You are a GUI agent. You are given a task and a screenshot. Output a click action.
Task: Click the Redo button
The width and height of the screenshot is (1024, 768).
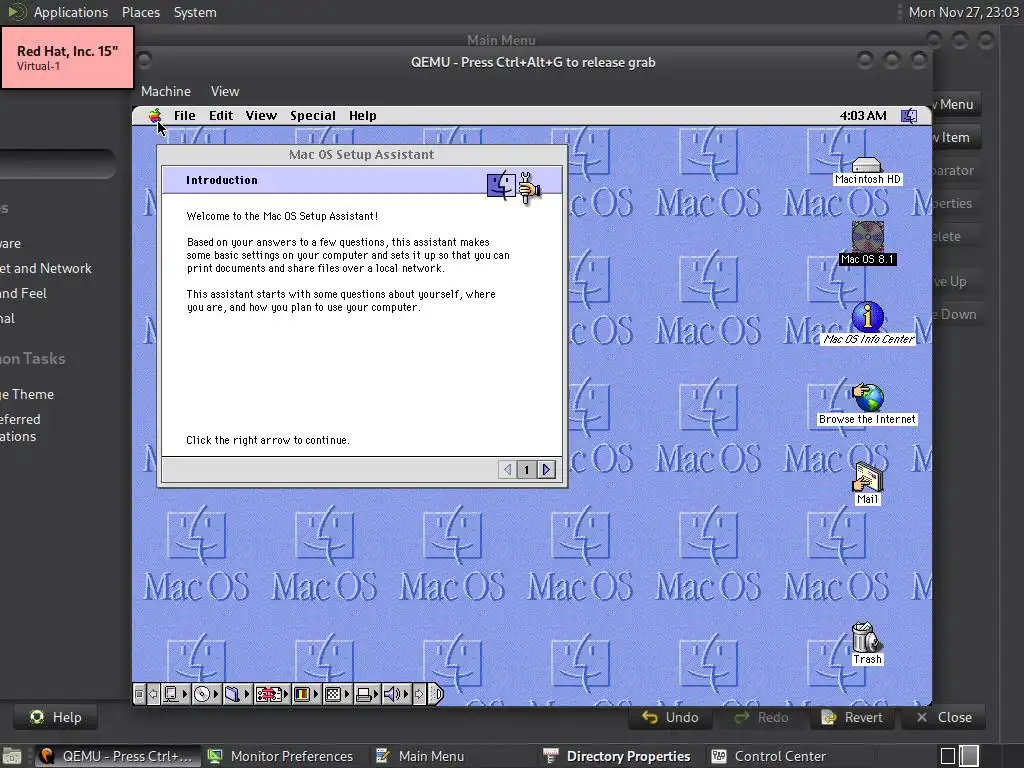pyautogui.click(x=761, y=717)
